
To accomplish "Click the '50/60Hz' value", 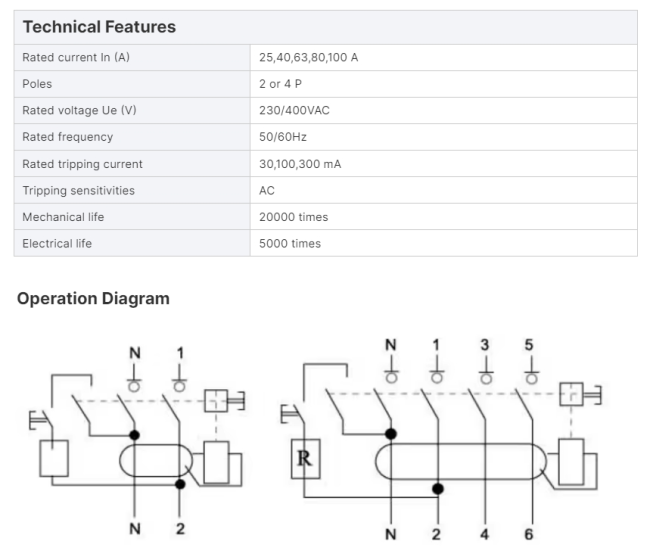I will pyautogui.click(x=283, y=137).
